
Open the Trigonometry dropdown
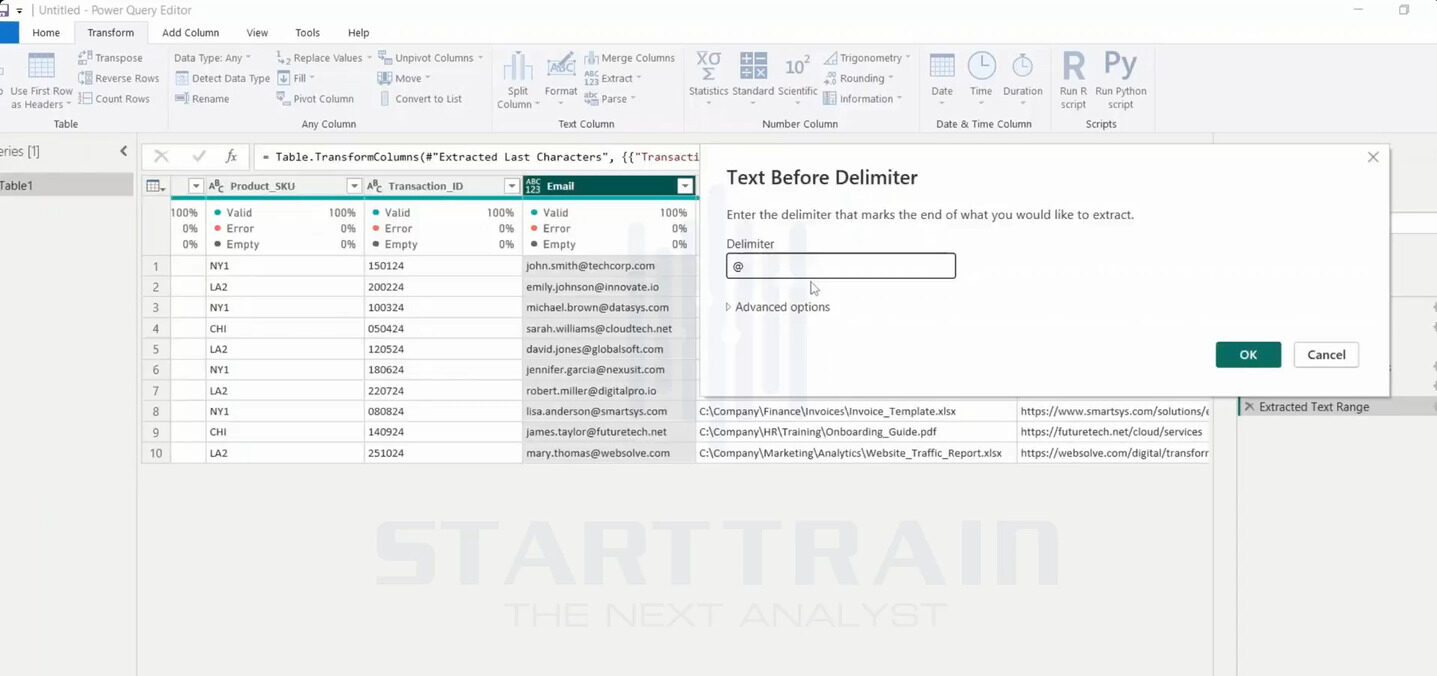tap(907, 58)
